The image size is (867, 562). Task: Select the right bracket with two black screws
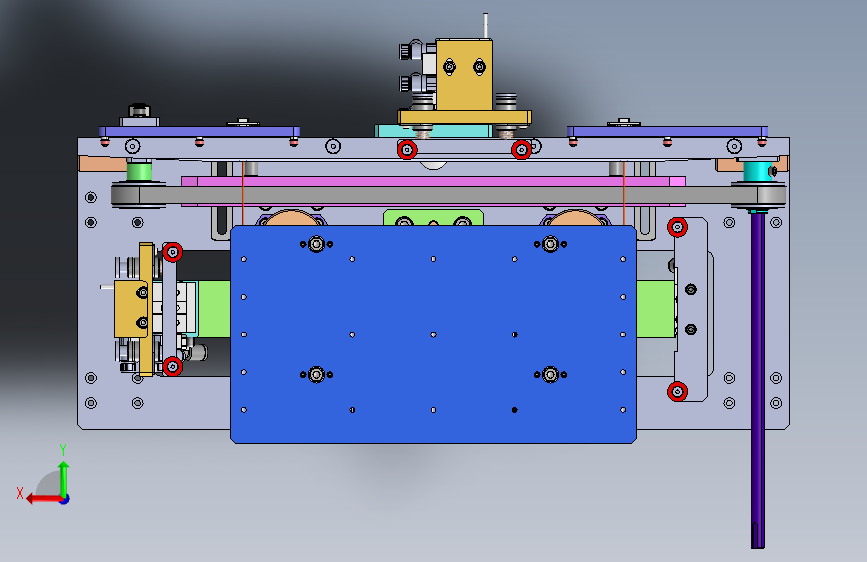click(x=691, y=309)
